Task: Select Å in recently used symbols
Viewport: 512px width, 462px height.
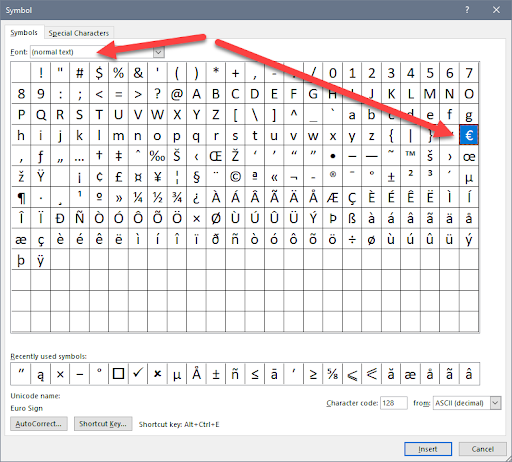Action: point(196,374)
